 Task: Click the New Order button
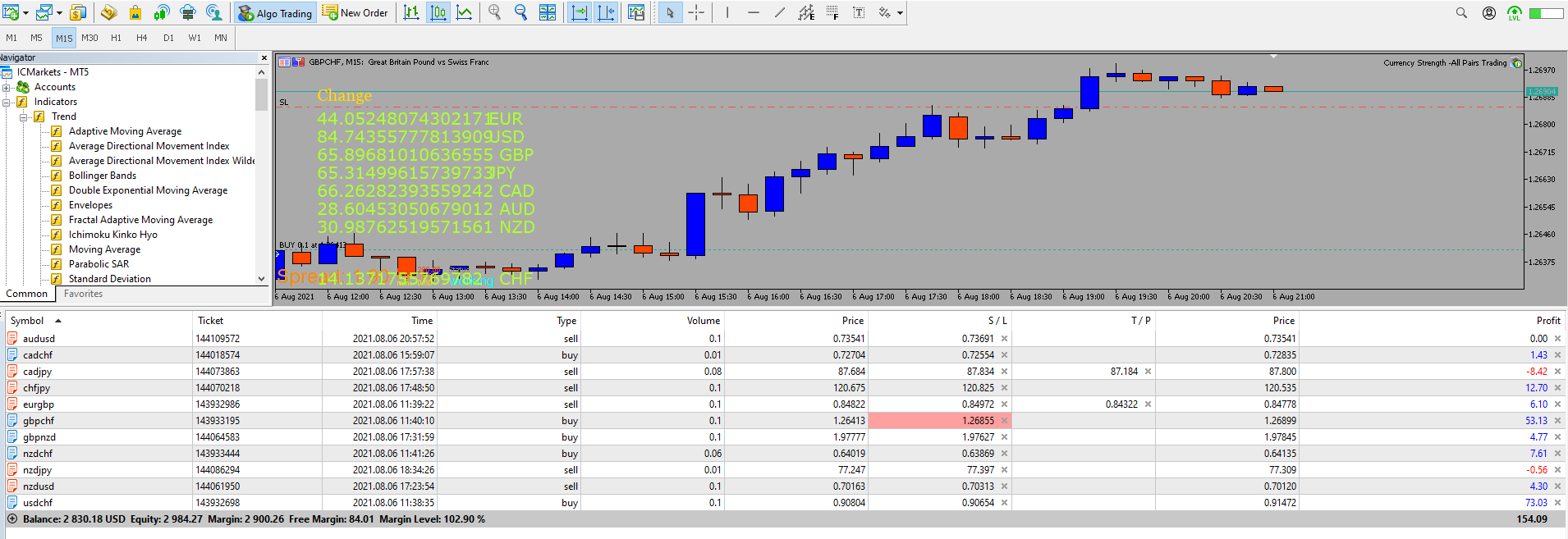coord(355,12)
